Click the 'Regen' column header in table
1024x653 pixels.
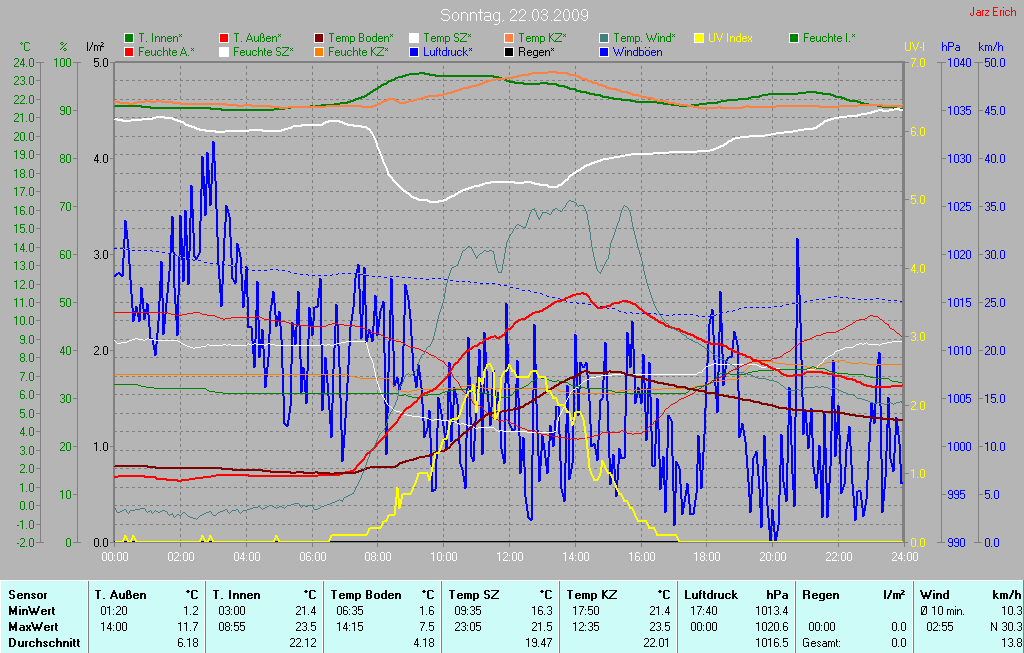click(x=821, y=595)
